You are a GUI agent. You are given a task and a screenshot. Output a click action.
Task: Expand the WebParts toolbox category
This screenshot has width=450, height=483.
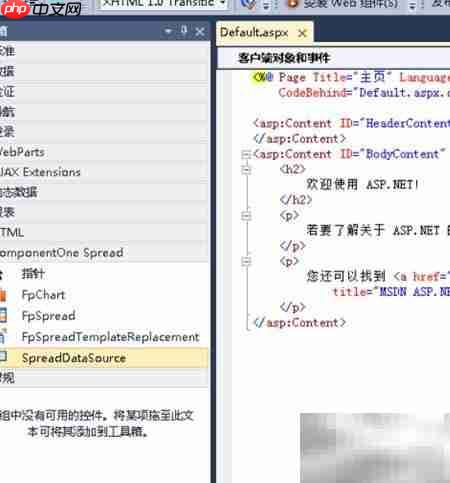(x=104, y=152)
